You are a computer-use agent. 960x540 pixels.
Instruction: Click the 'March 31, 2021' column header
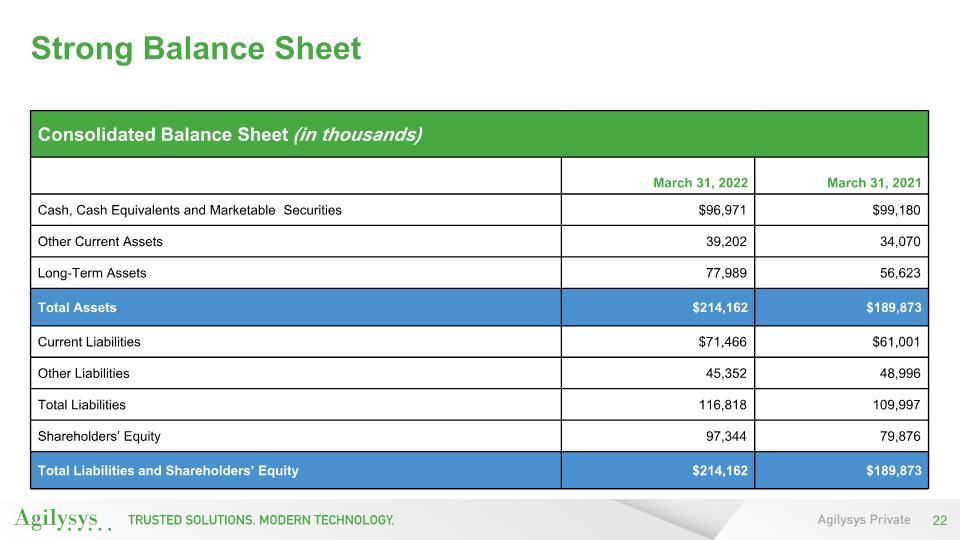(873, 183)
